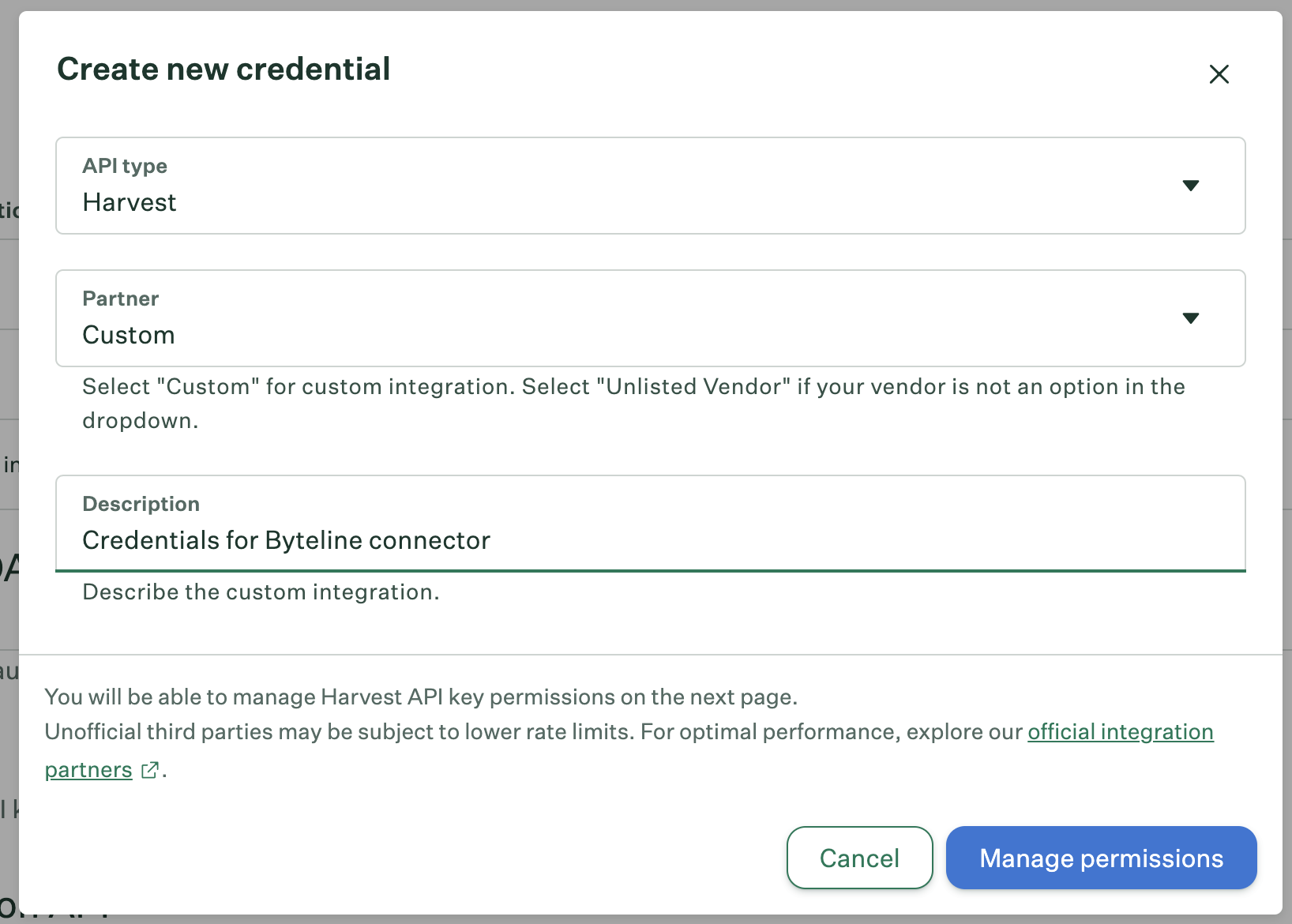Click the Description input field
Screen dimensions: 1292x924
[650, 523]
